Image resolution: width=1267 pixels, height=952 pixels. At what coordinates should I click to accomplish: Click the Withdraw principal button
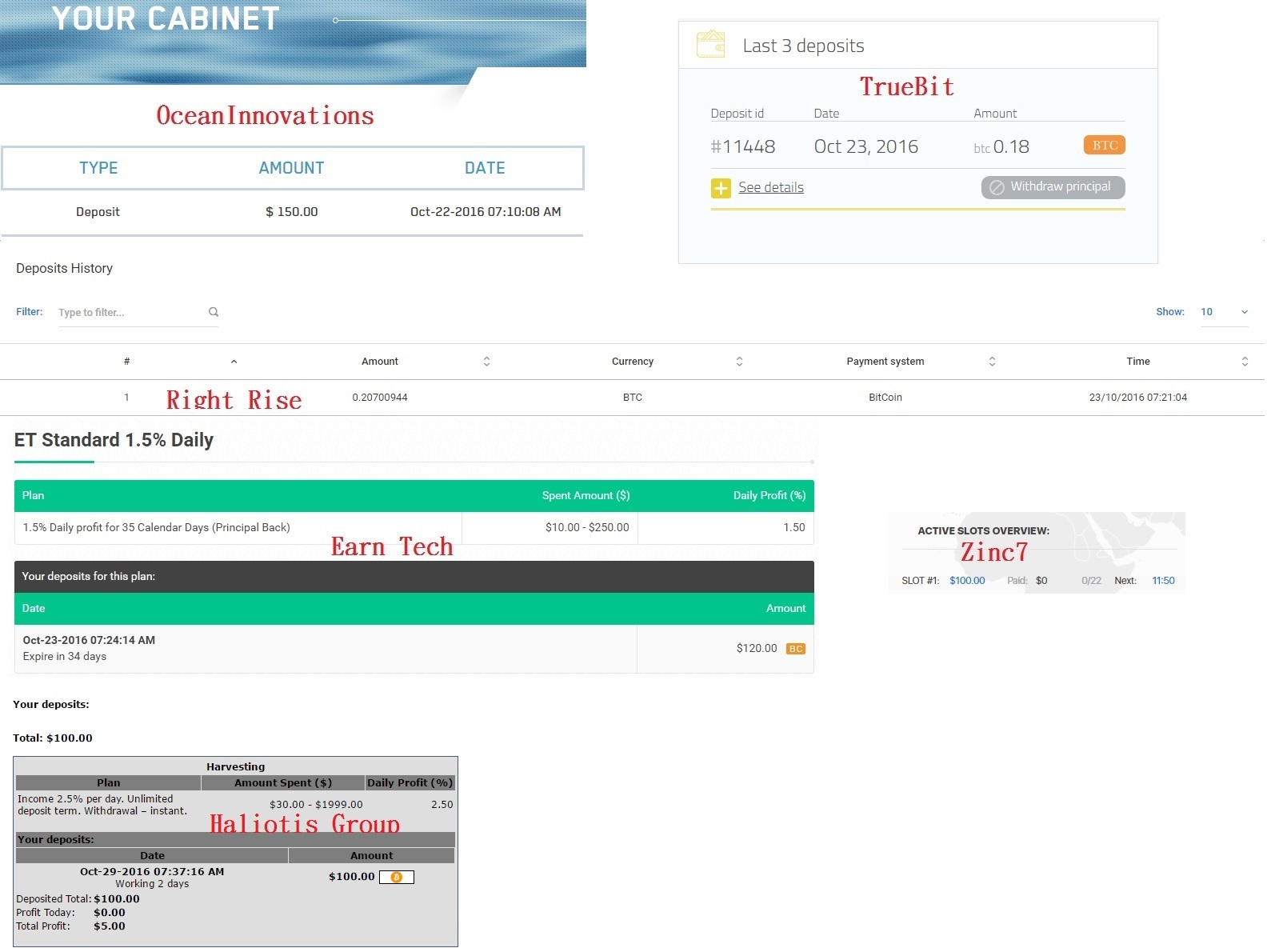1053,187
